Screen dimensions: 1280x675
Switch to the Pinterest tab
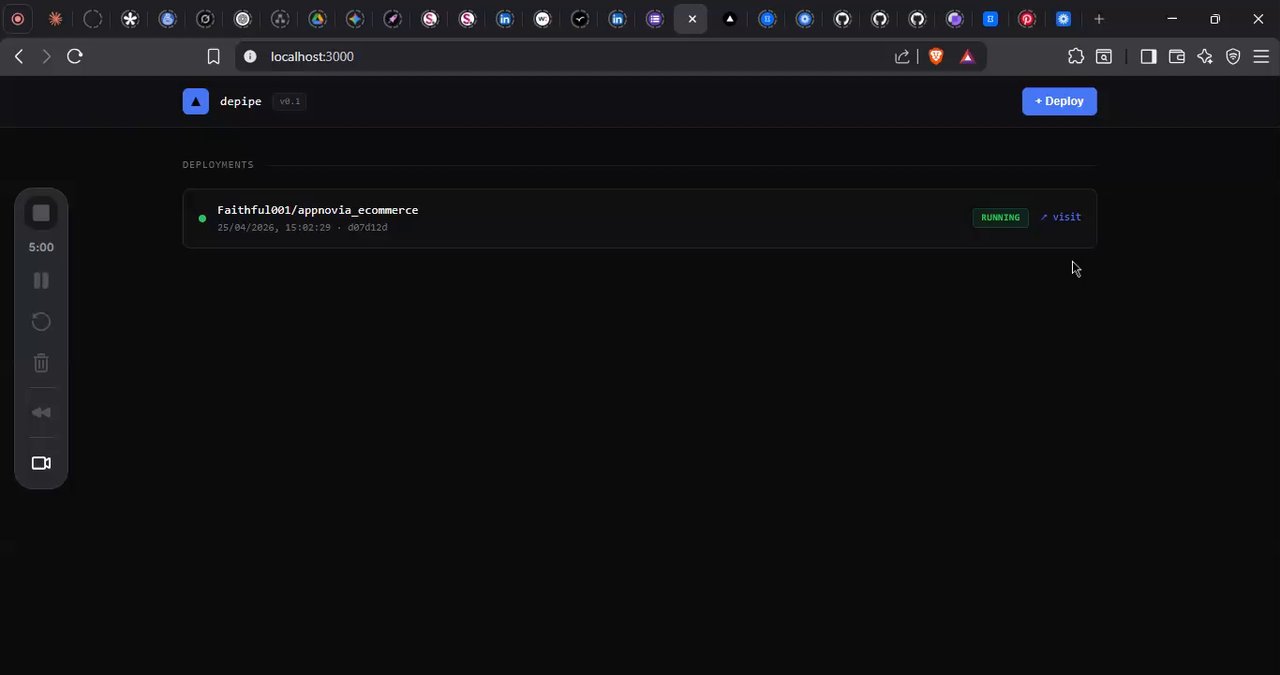[x=1027, y=19]
